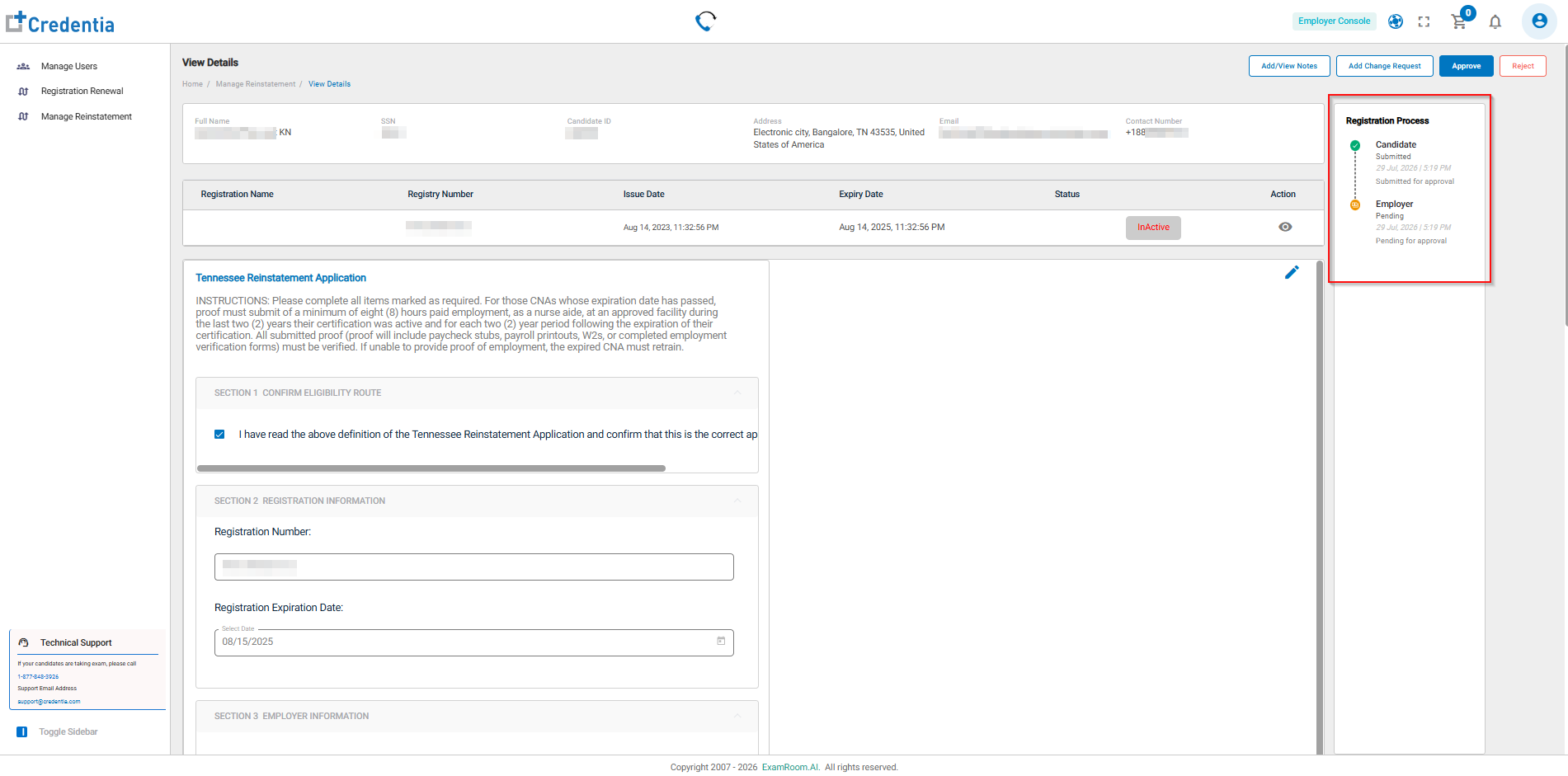Open Registration Renewal menu item
The image size is (1568, 776).
(82, 92)
